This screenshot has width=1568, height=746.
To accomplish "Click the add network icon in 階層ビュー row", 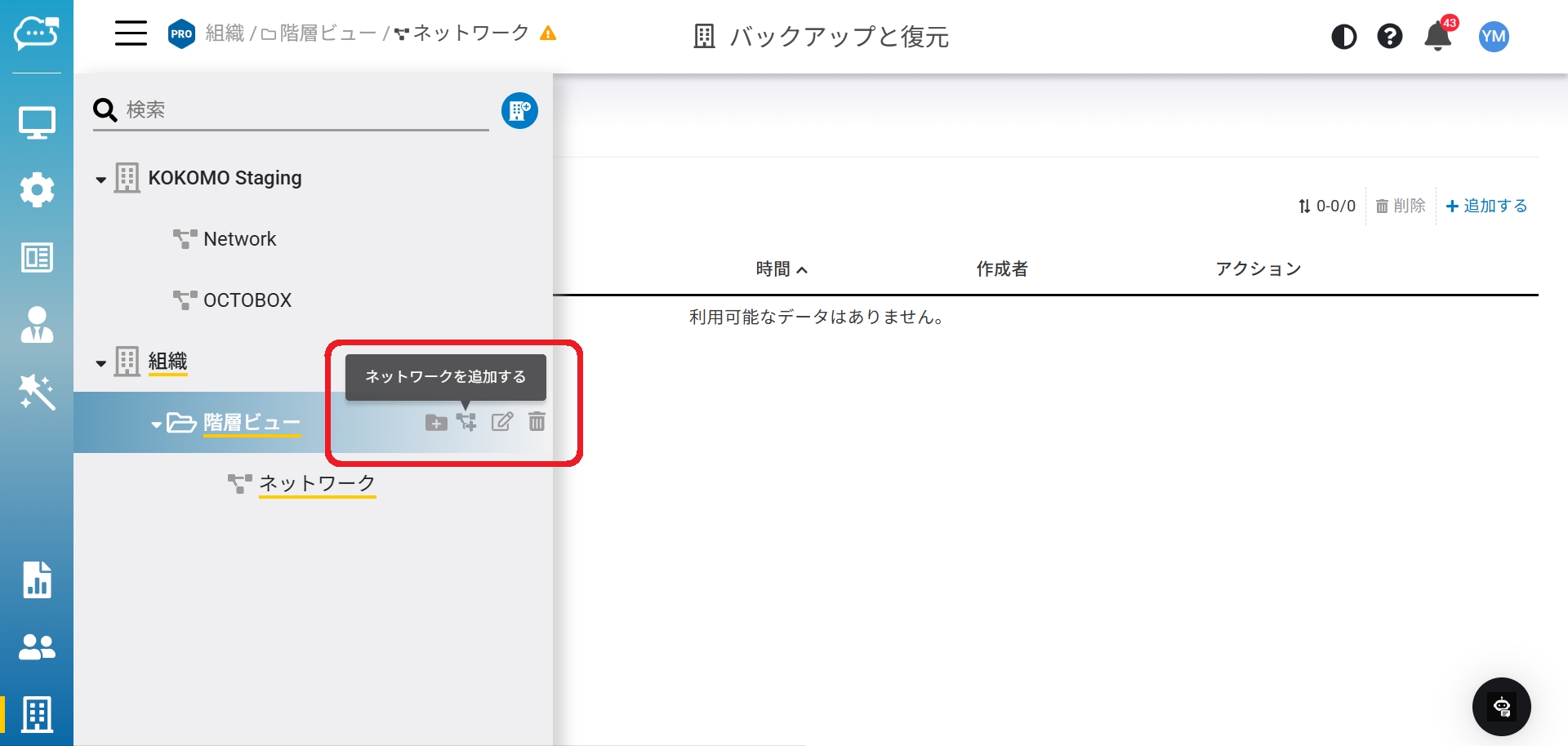I will (x=466, y=422).
